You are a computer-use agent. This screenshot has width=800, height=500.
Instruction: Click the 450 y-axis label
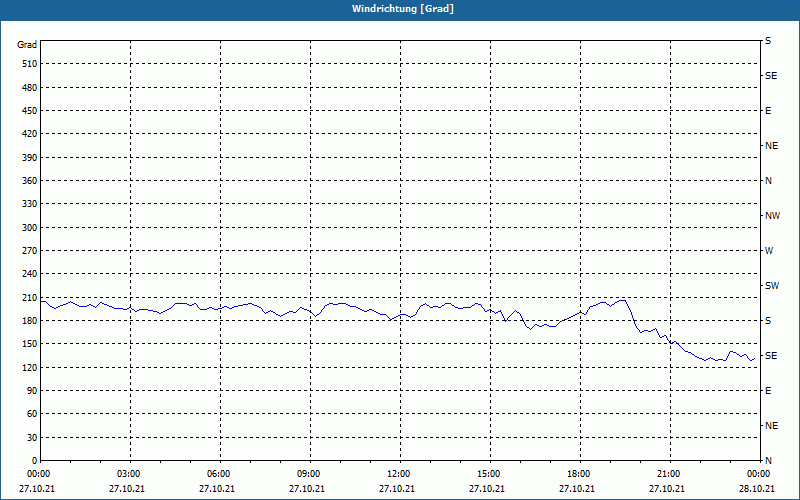coord(30,111)
